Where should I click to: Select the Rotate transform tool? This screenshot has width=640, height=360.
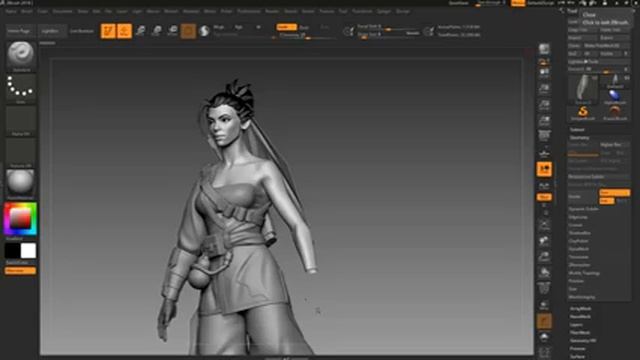(172, 31)
